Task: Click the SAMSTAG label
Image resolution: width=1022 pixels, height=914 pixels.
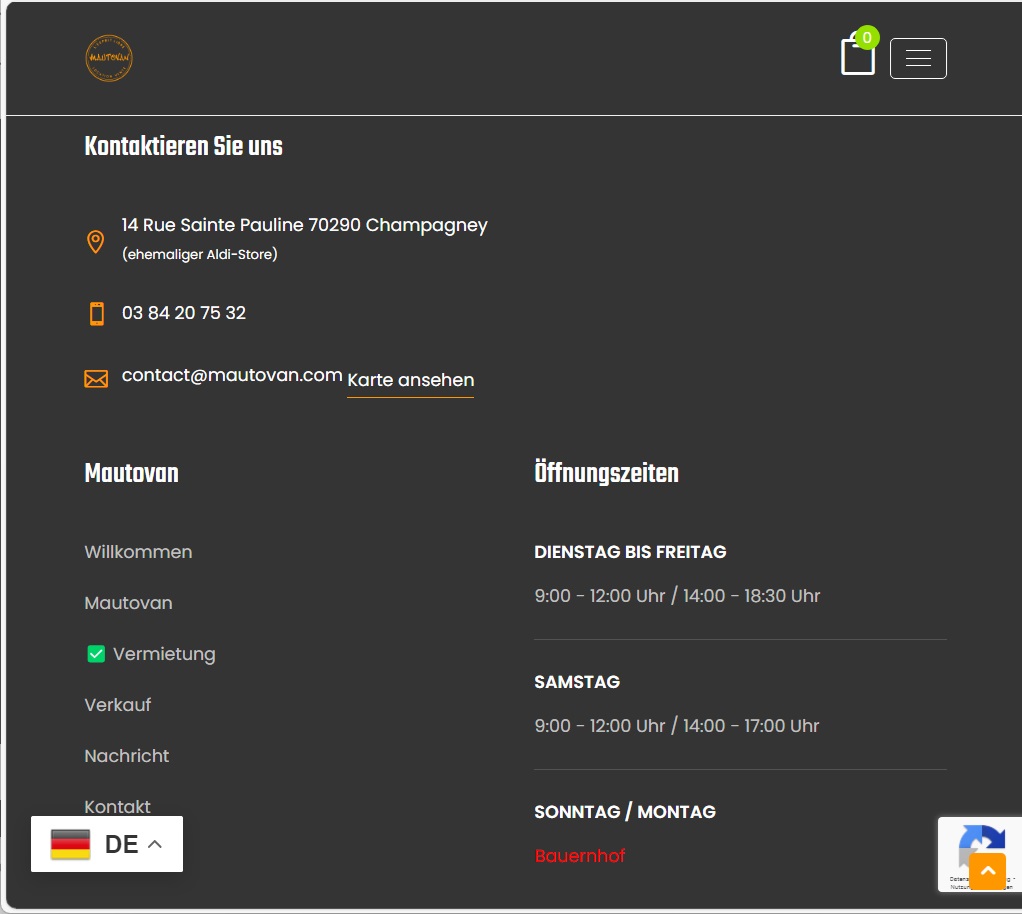Action: click(x=577, y=682)
